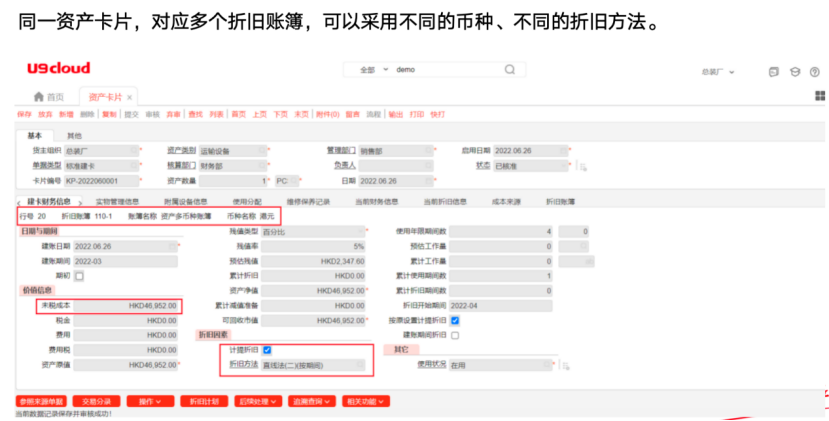
Task: Click the 参照来源单据 button
Action: pos(42,401)
